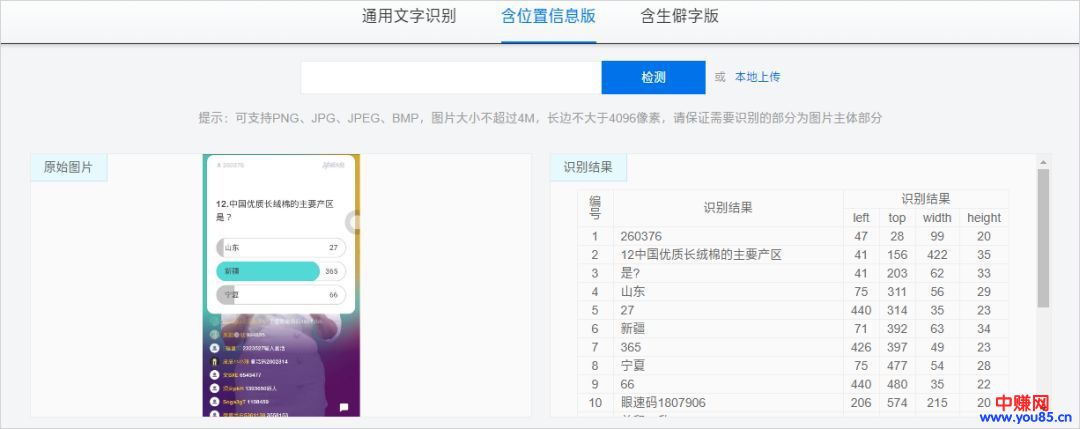Click the 本地上传 link
Image resolution: width=1080 pixels, height=429 pixels.
click(757, 77)
